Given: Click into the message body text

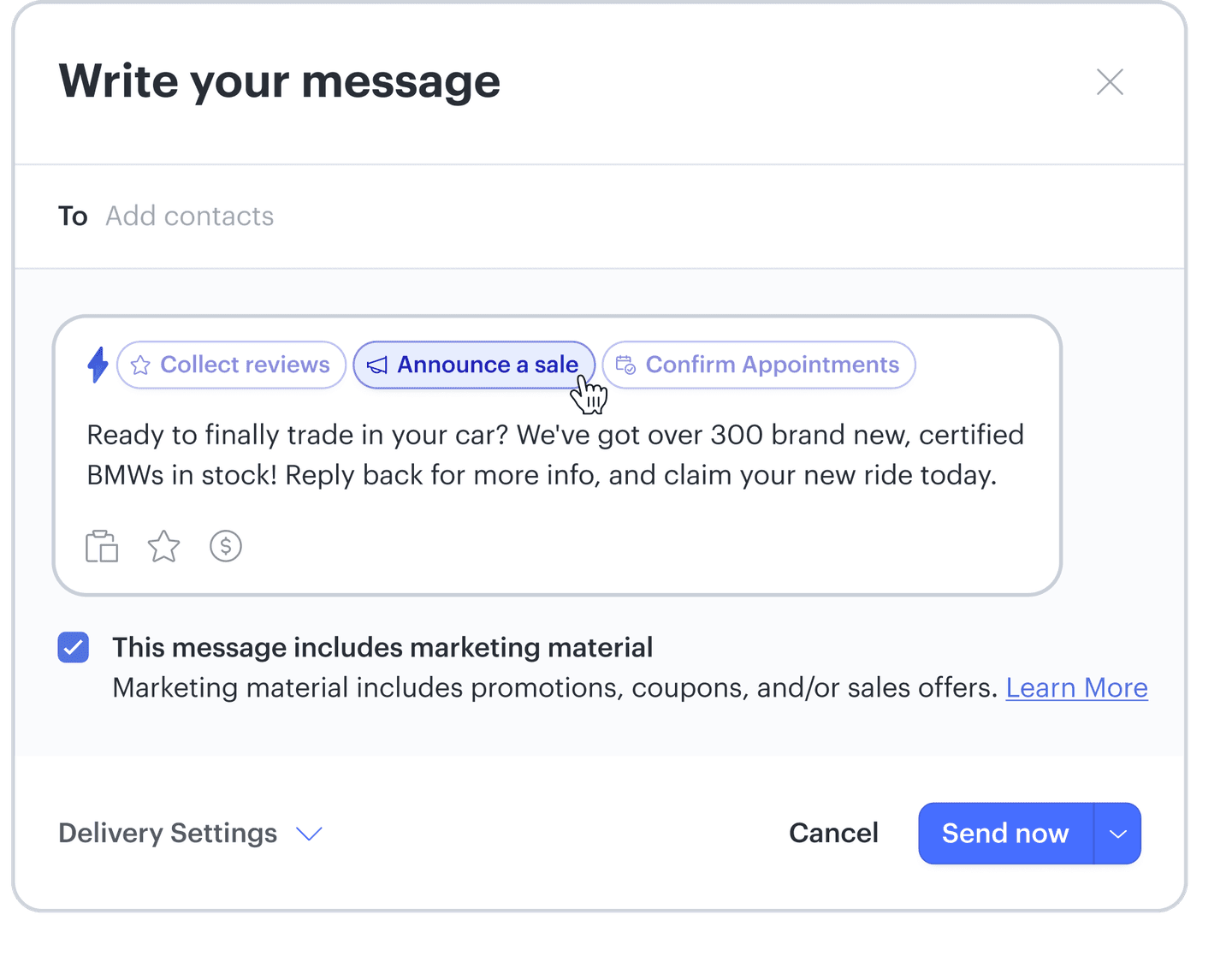Looking at the screenshot, I should (x=555, y=454).
